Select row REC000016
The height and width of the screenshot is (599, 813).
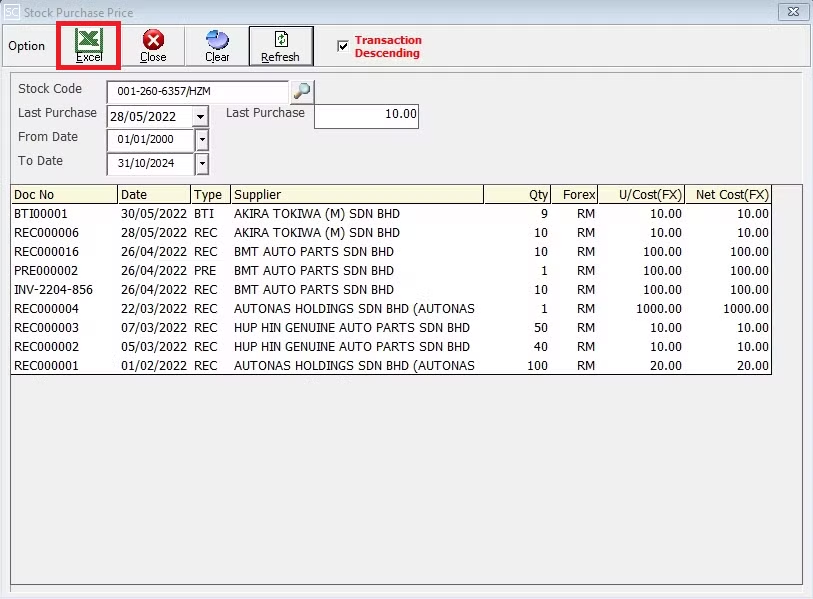coord(391,252)
